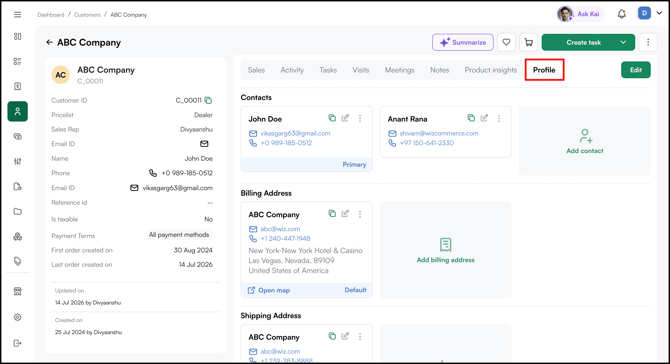Open page-level three-dot options menu
This screenshot has height=364, width=670.
pos(648,42)
